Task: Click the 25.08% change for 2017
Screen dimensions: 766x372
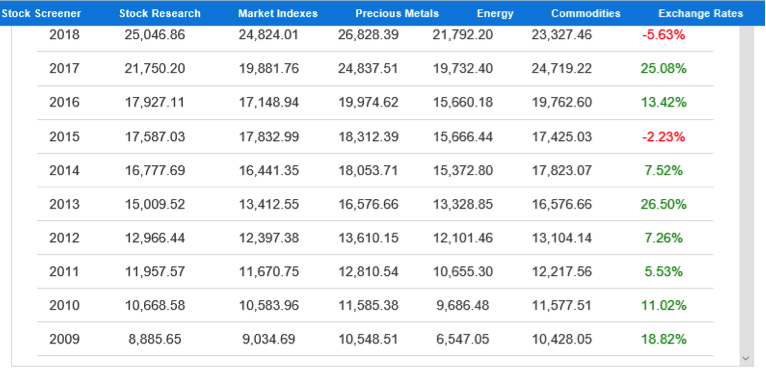Action: tap(663, 68)
